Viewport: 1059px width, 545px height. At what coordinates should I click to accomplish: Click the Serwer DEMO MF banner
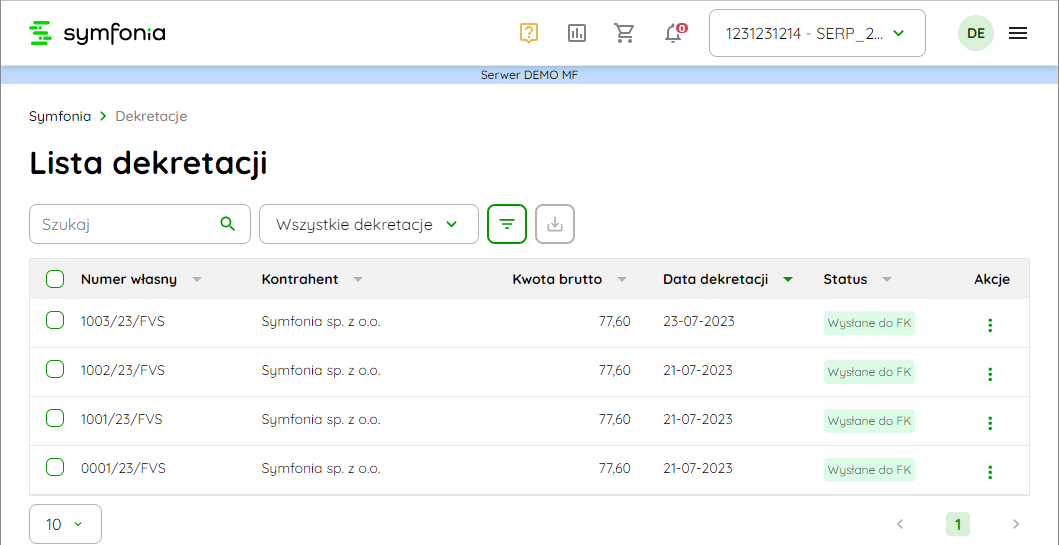click(x=530, y=75)
